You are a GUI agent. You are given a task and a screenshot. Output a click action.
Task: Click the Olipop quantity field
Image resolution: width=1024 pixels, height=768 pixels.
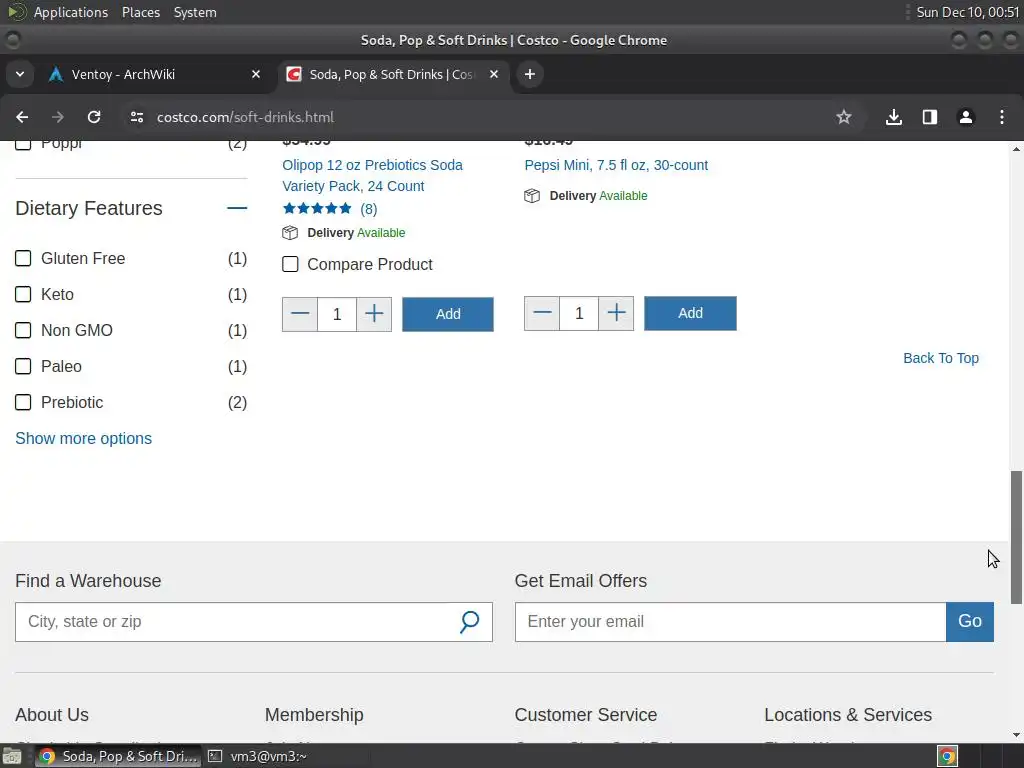click(337, 314)
